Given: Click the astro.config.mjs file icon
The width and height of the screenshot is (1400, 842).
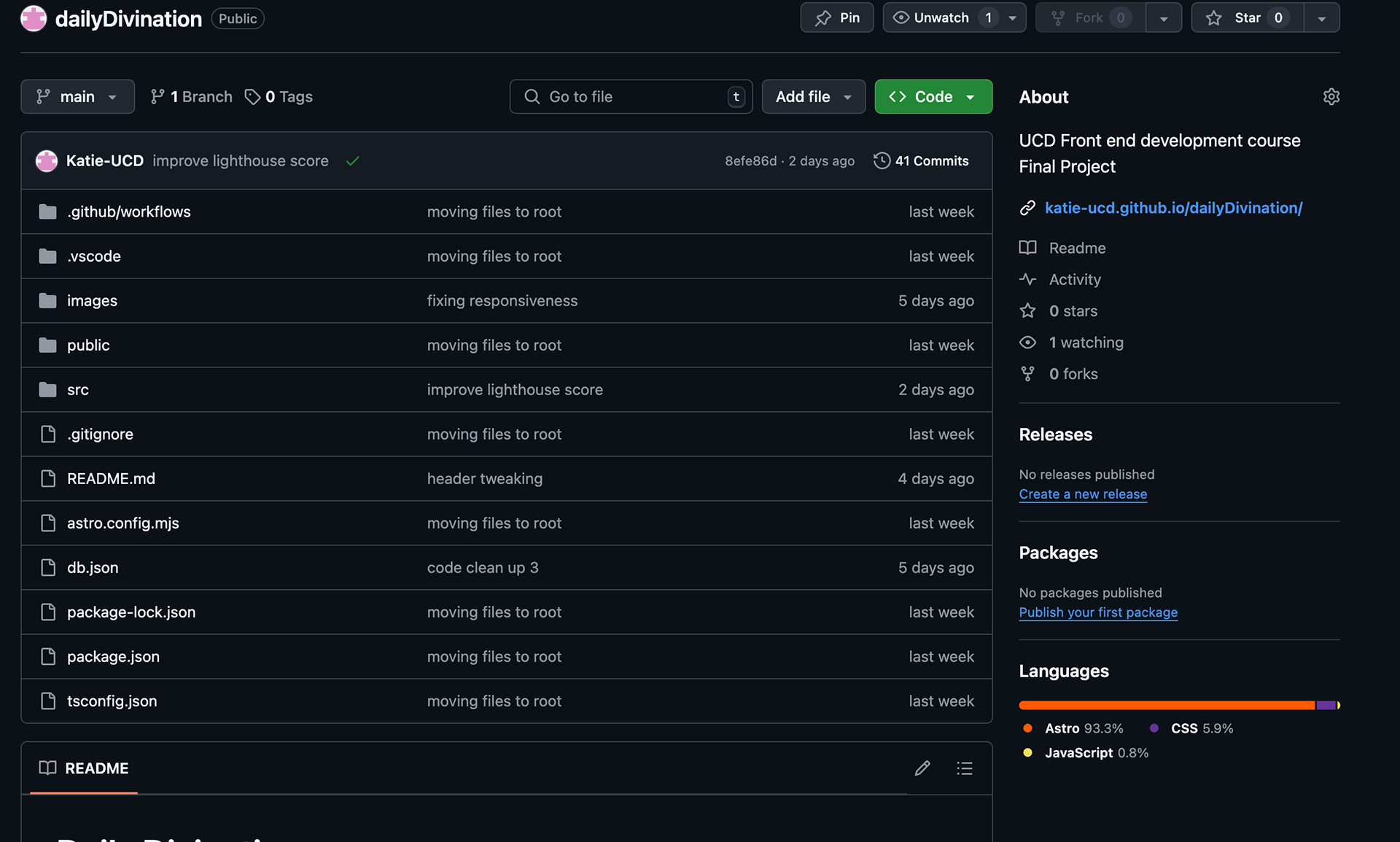Looking at the screenshot, I should pos(48,523).
